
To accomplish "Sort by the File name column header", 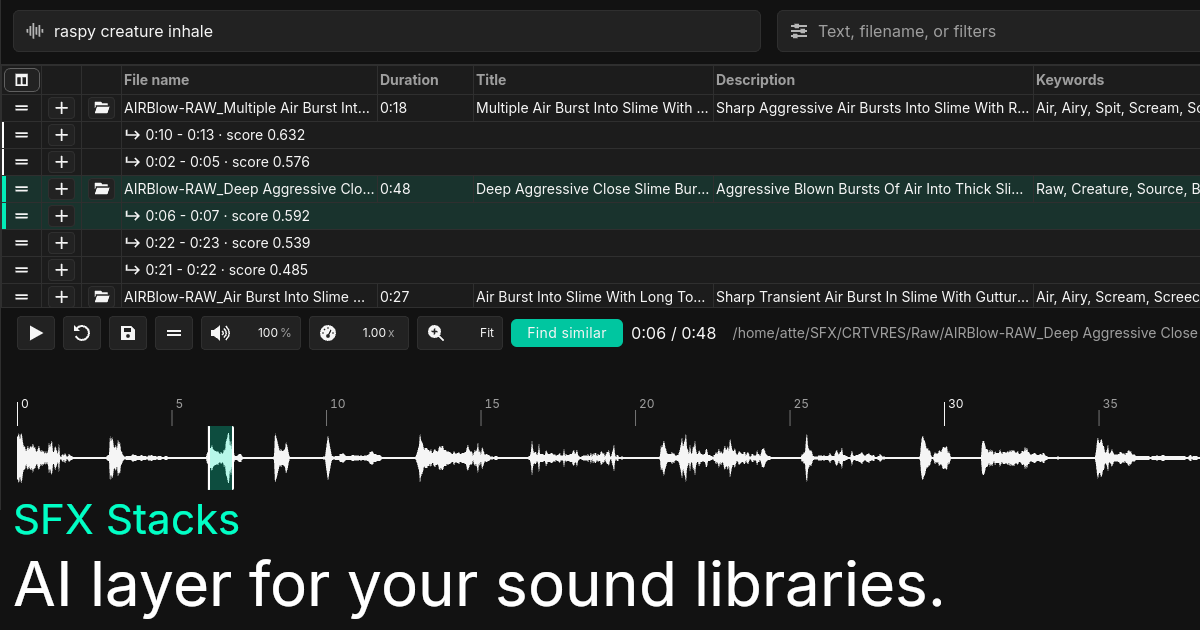I will pyautogui.click(x=156, y=80).
